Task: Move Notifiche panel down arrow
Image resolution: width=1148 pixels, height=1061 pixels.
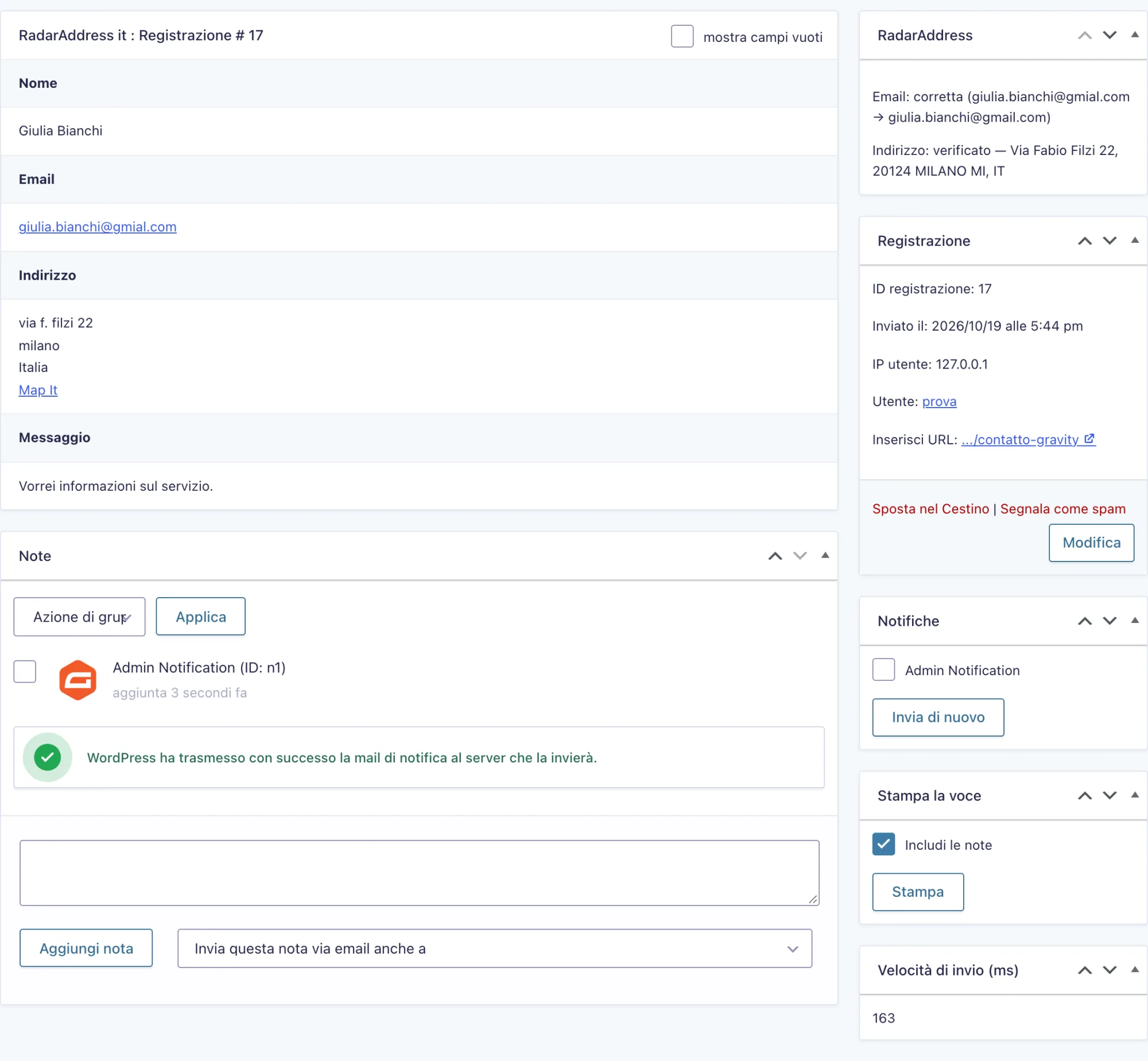Action: pos(1110,621)
